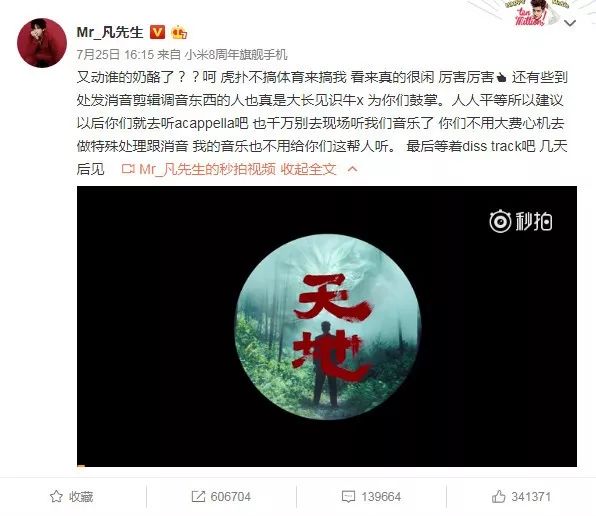
Task: Click the comment bubble icon
Action: pyautogui.click(x=348, y=497)
